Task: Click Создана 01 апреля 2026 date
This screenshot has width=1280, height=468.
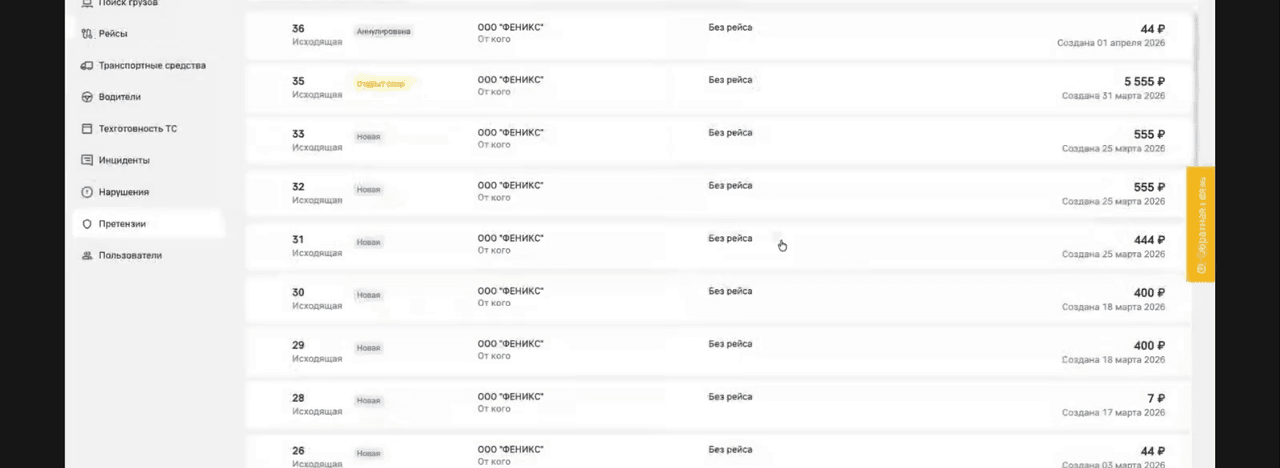Action: (x=1111, y=43)
